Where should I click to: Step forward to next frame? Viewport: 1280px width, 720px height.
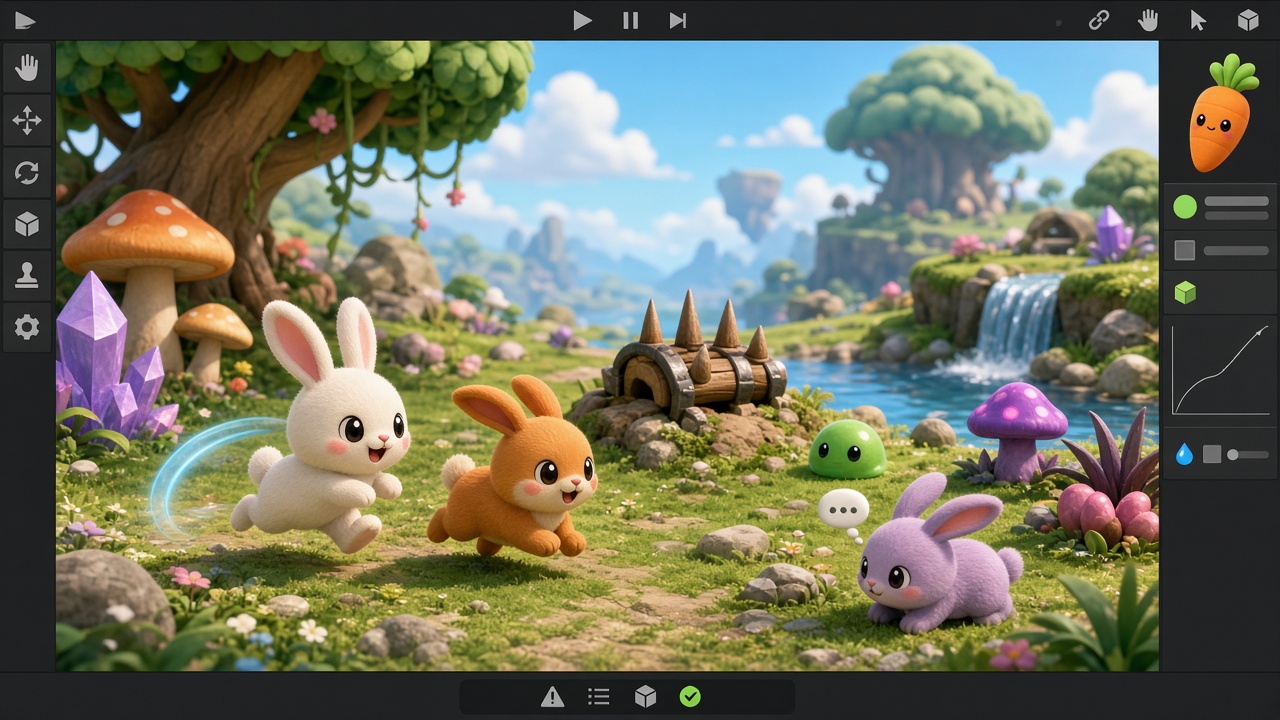(678, 20)
